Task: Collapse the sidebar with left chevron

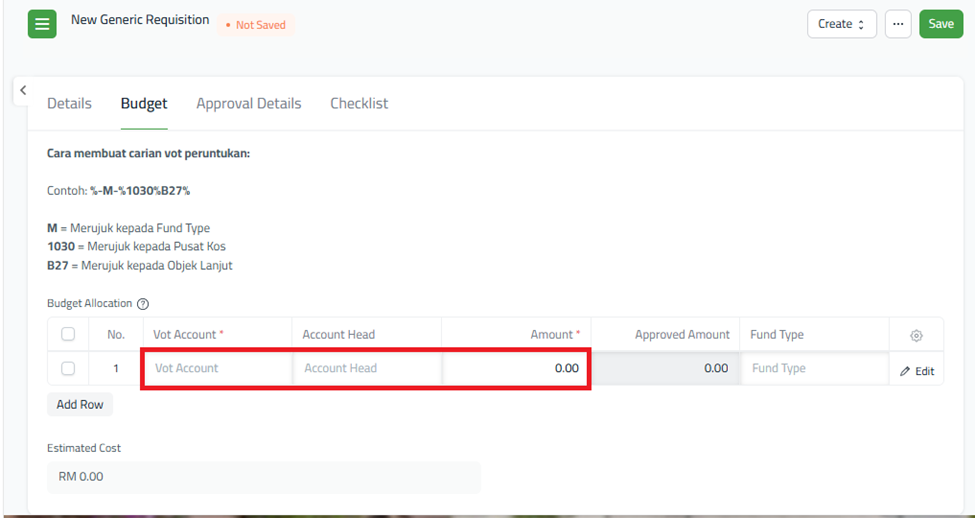Action: [23, 91]
